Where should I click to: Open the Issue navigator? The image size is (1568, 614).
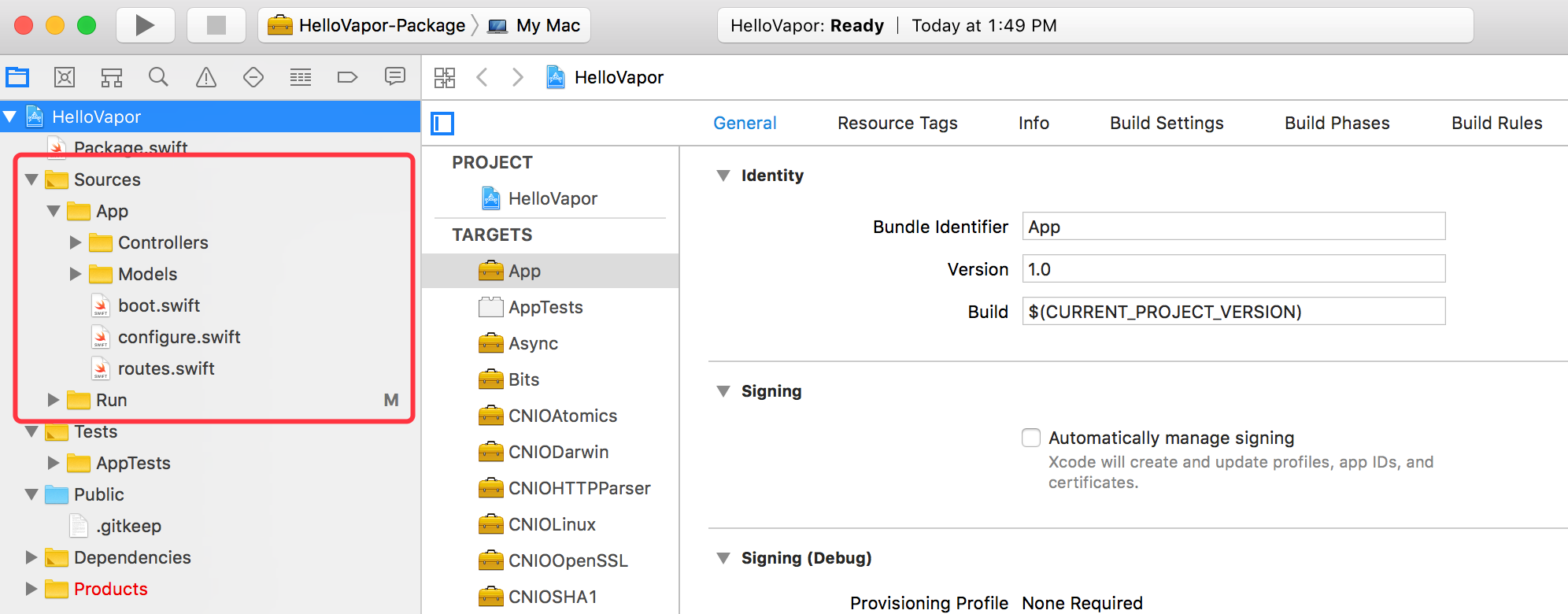(206, 77)
